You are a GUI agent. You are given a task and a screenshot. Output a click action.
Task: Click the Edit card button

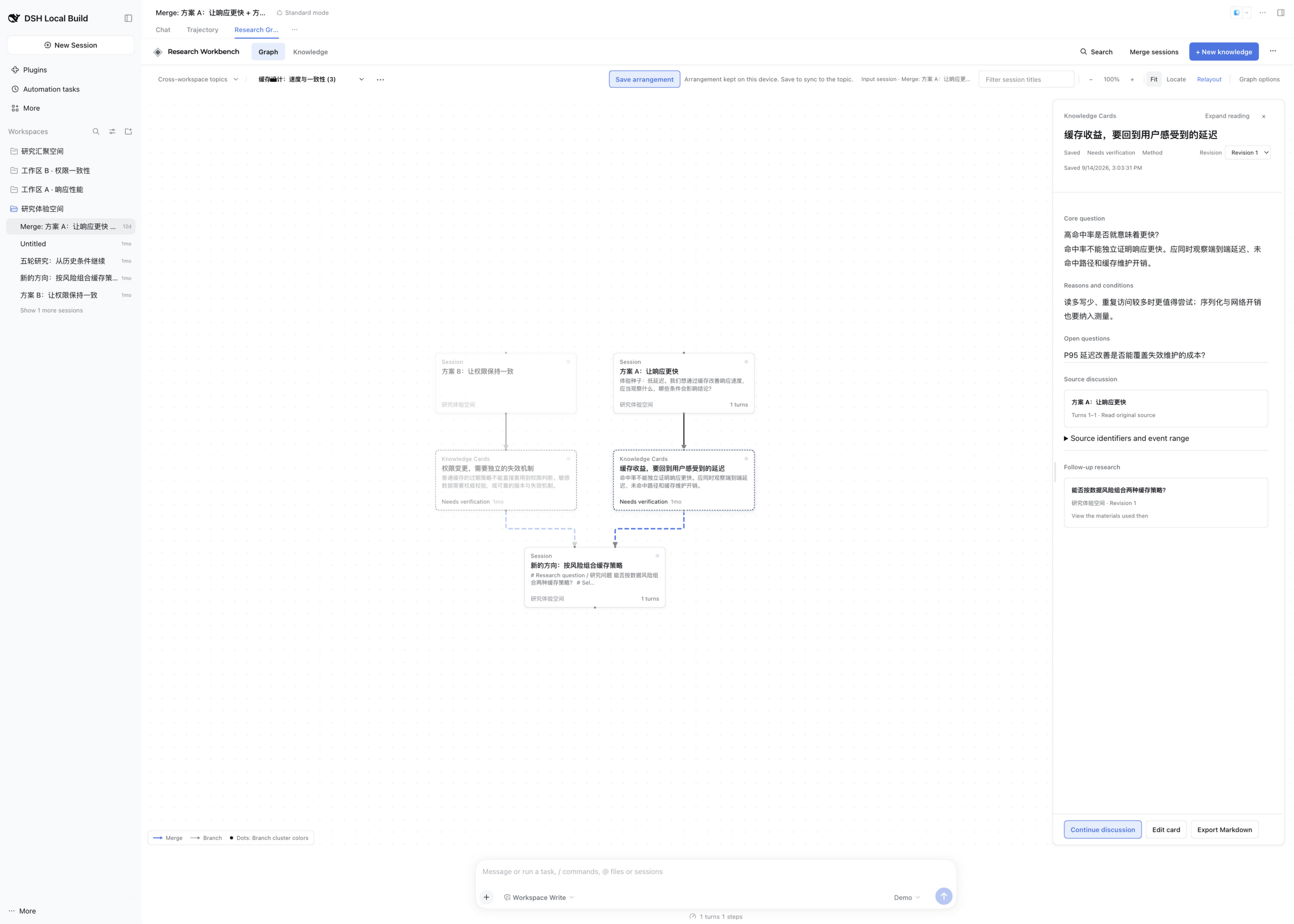tap(1166, 829)
